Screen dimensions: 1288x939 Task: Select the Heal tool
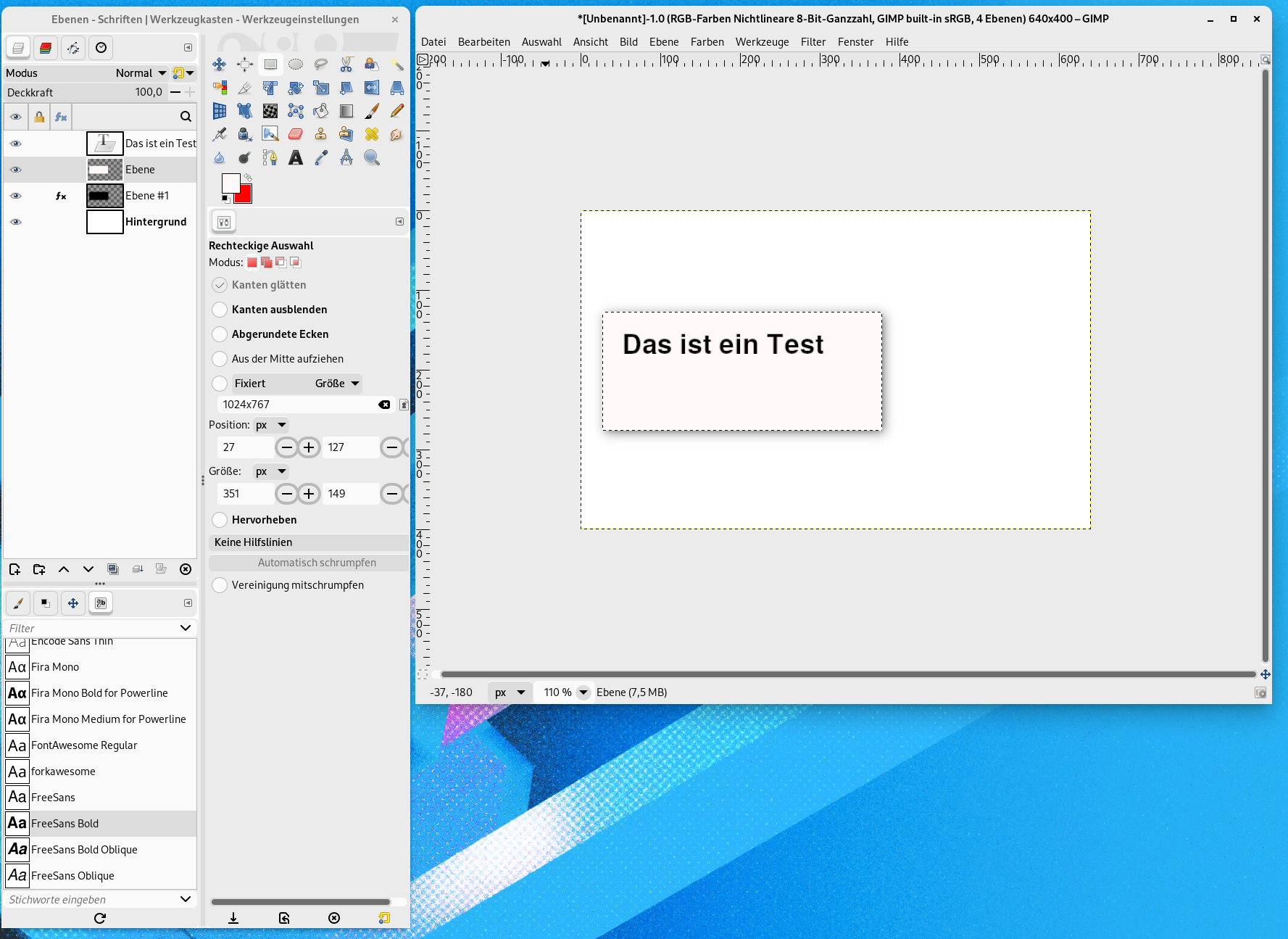pos(372,134)
